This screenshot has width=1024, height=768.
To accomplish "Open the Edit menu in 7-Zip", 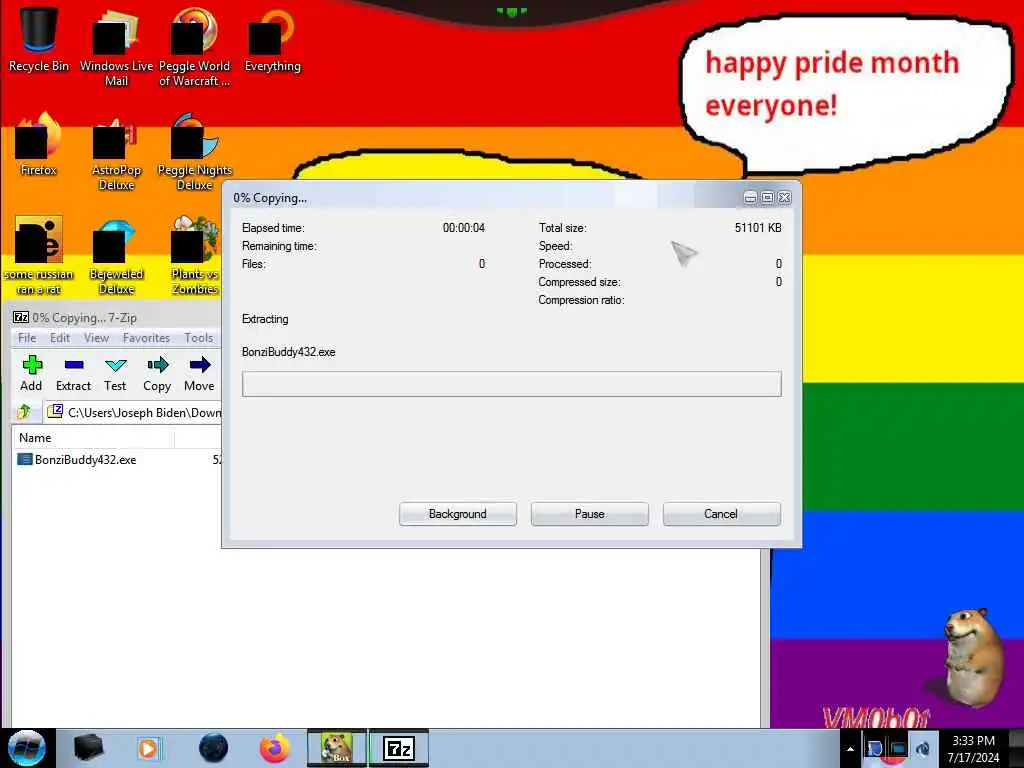I will click(59, 338).
